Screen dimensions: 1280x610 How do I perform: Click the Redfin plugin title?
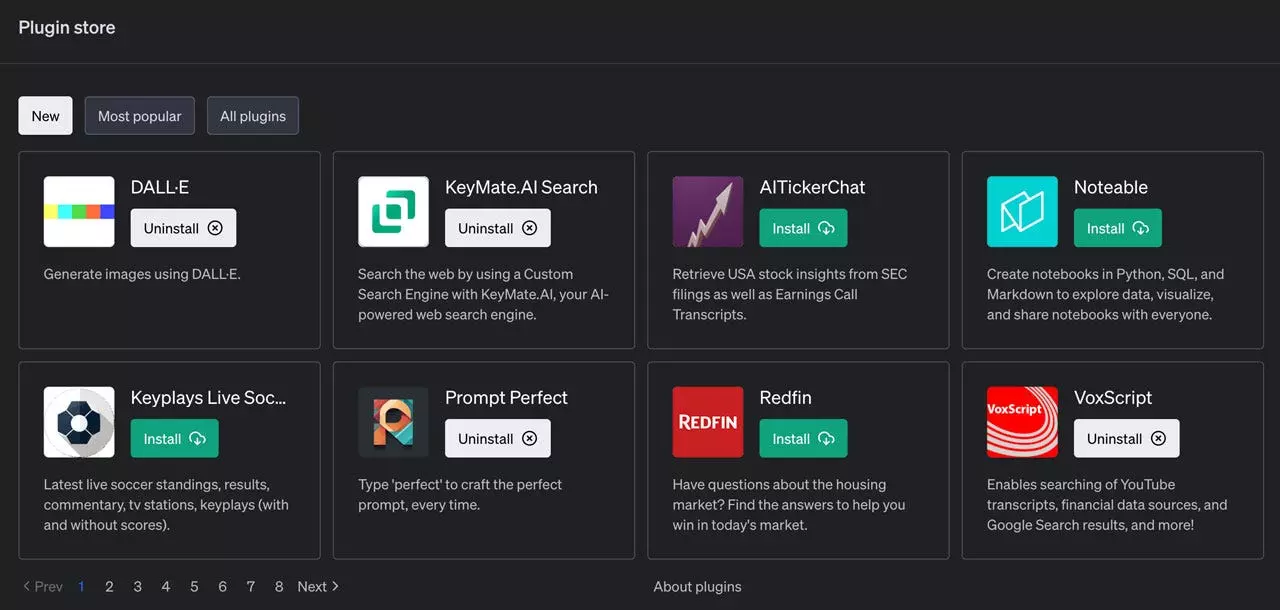pyautogui.click(x=786, y=397)
